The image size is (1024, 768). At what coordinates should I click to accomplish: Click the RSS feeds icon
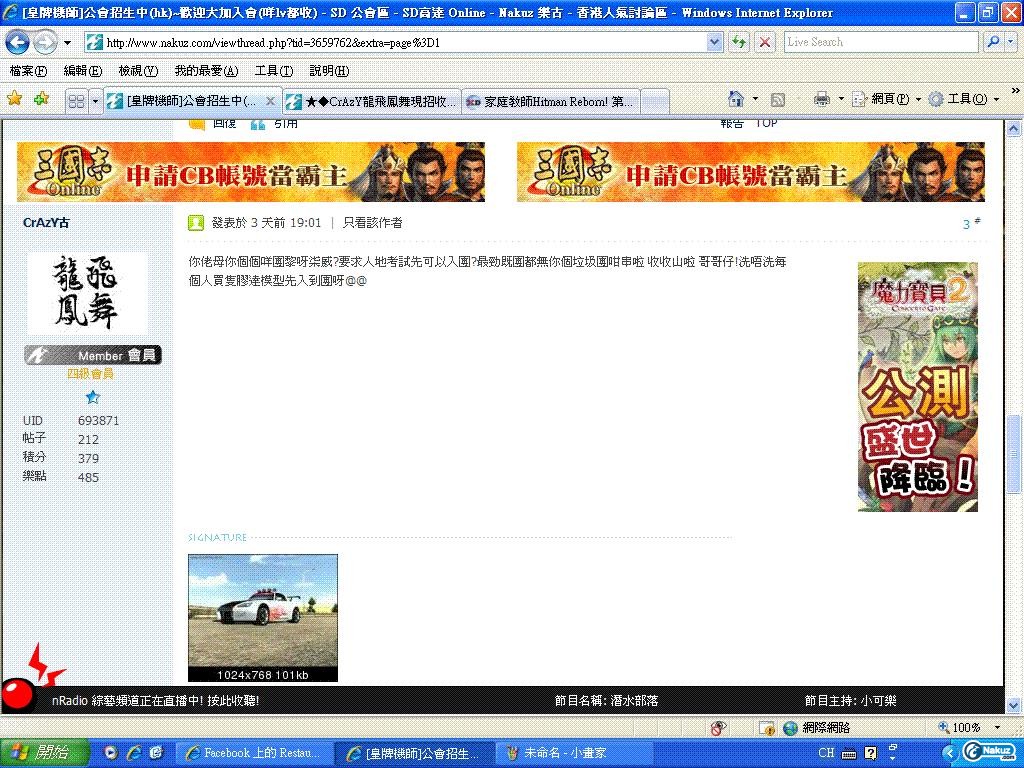click(777, 99)
